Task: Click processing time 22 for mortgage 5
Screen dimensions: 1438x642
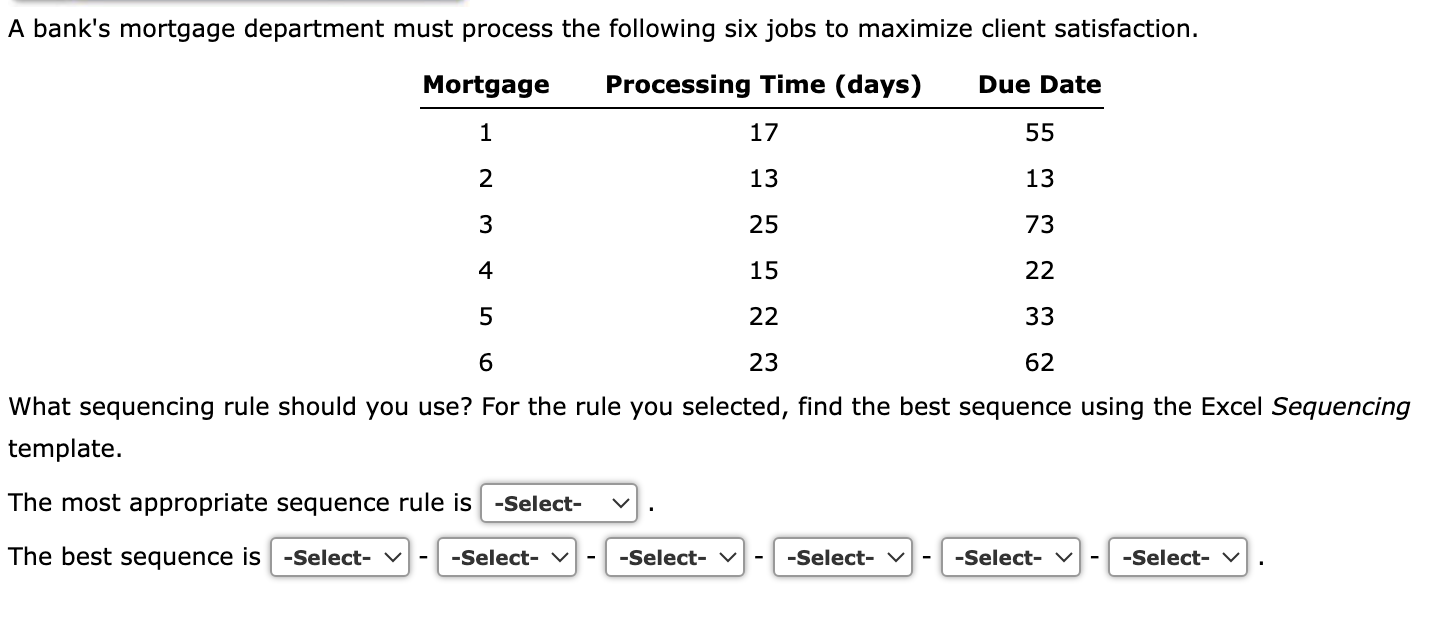Action: tap(765, 316)
